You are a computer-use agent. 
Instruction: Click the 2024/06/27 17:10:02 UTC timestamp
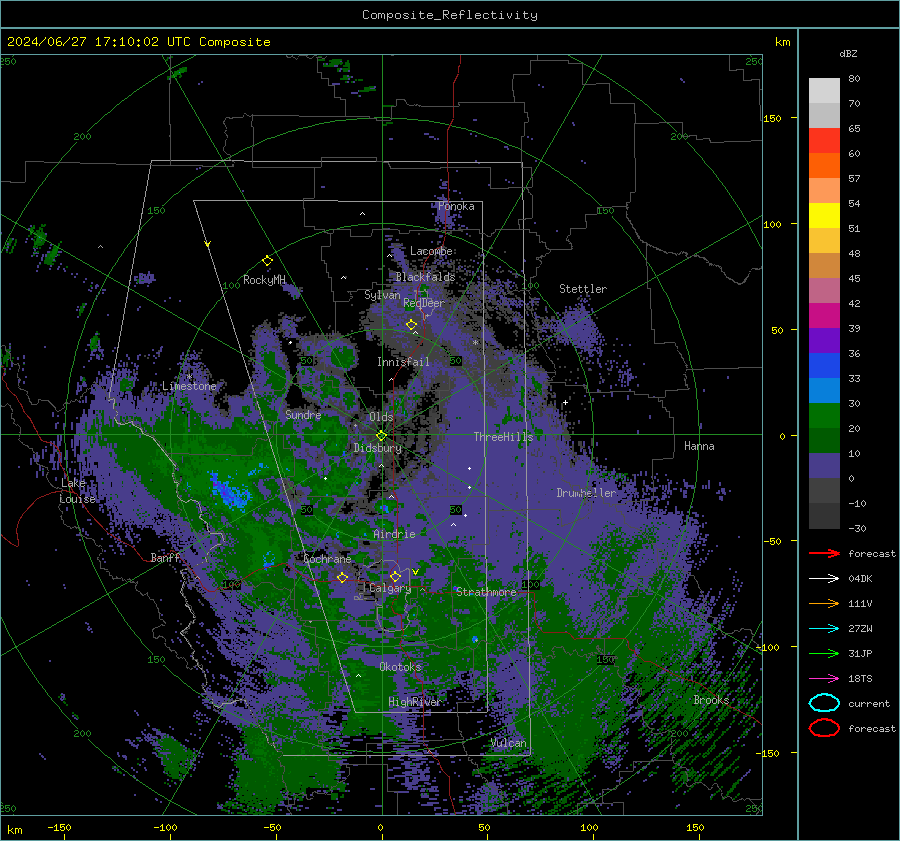[x=99, y=42]
